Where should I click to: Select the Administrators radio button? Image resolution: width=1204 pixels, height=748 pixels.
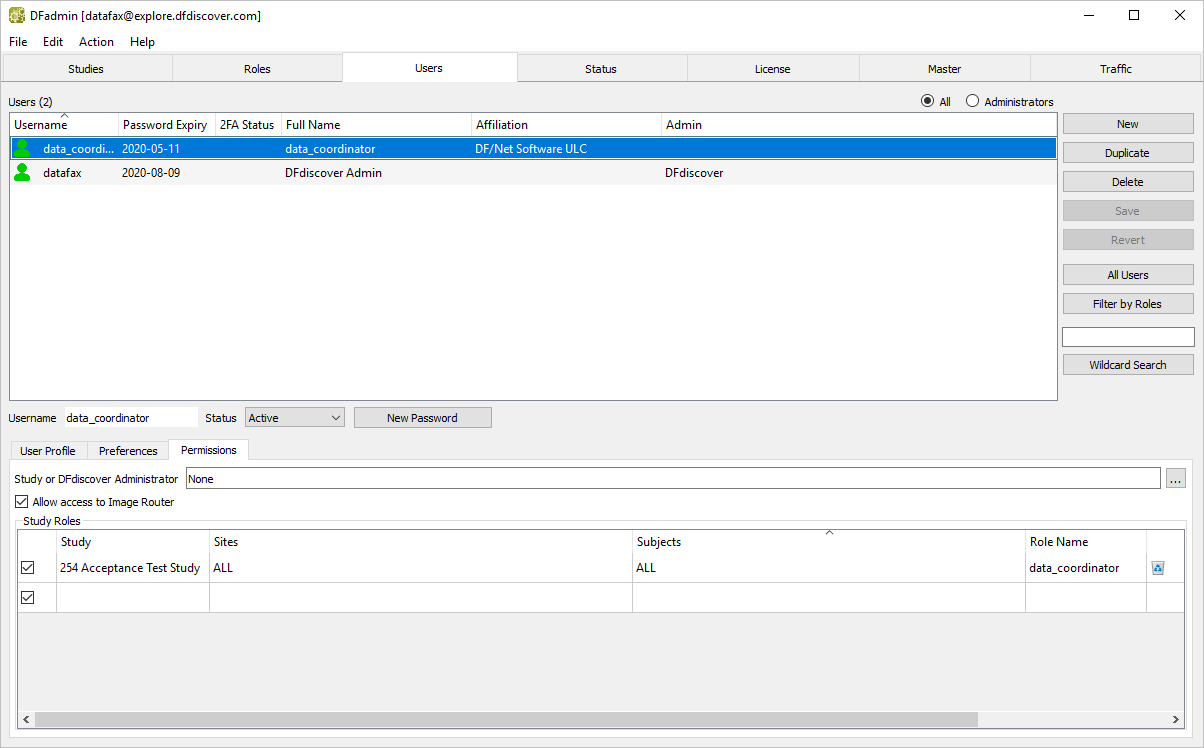pos(972,102)
